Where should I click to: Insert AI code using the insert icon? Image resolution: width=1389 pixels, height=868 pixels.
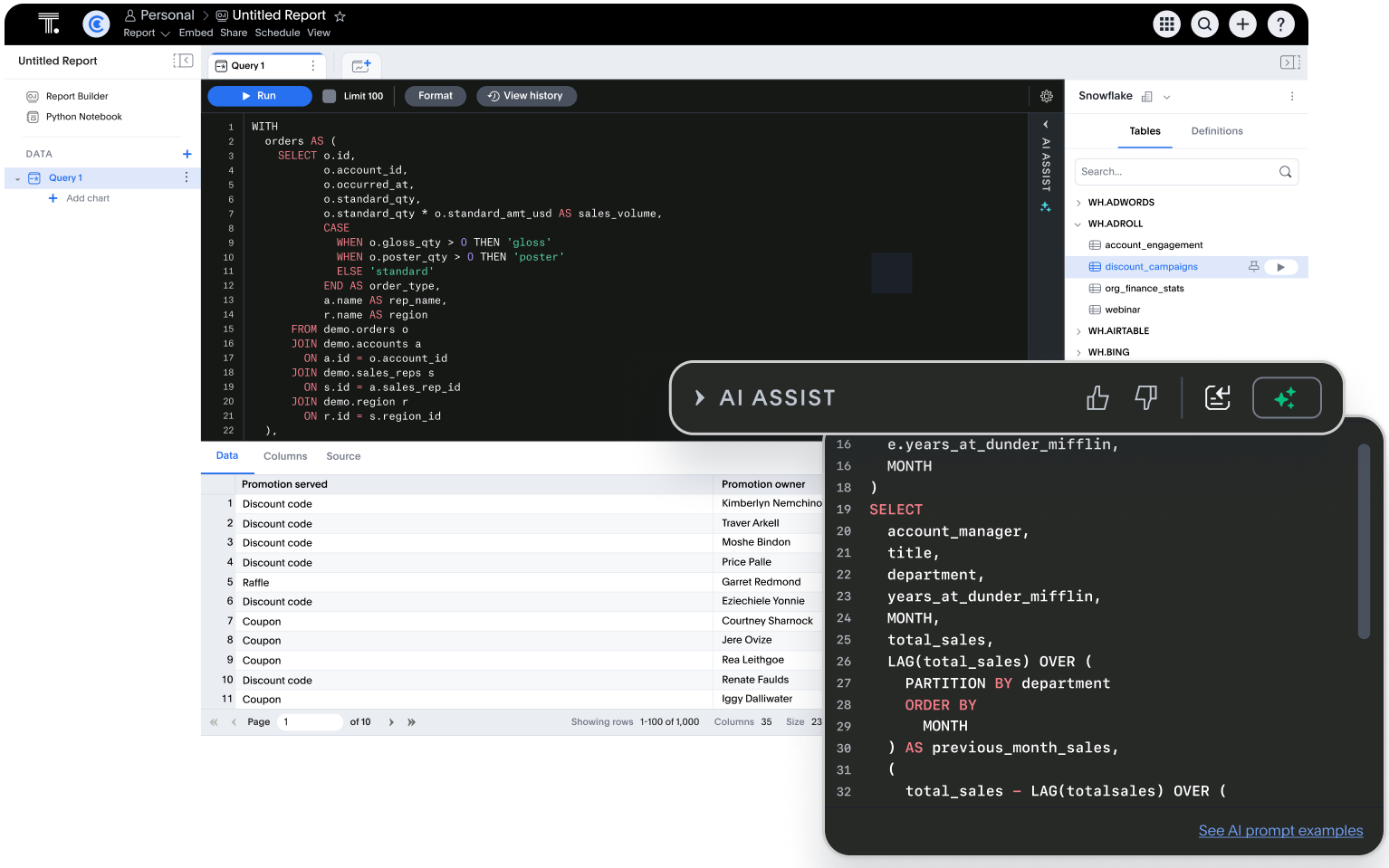tap(1218, 398)
